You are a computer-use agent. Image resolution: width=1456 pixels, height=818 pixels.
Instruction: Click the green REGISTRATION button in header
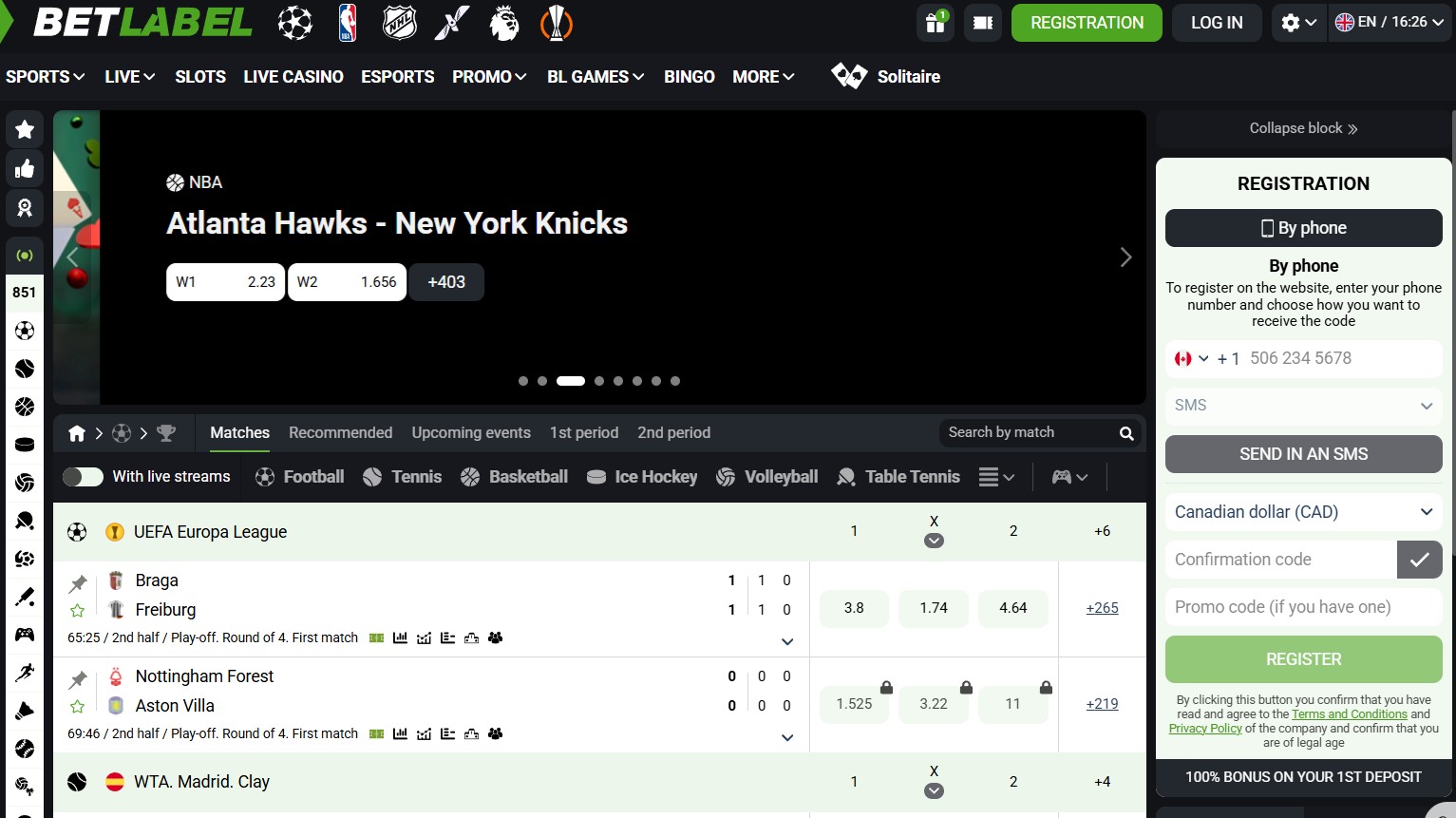(x=1087, y=23)
